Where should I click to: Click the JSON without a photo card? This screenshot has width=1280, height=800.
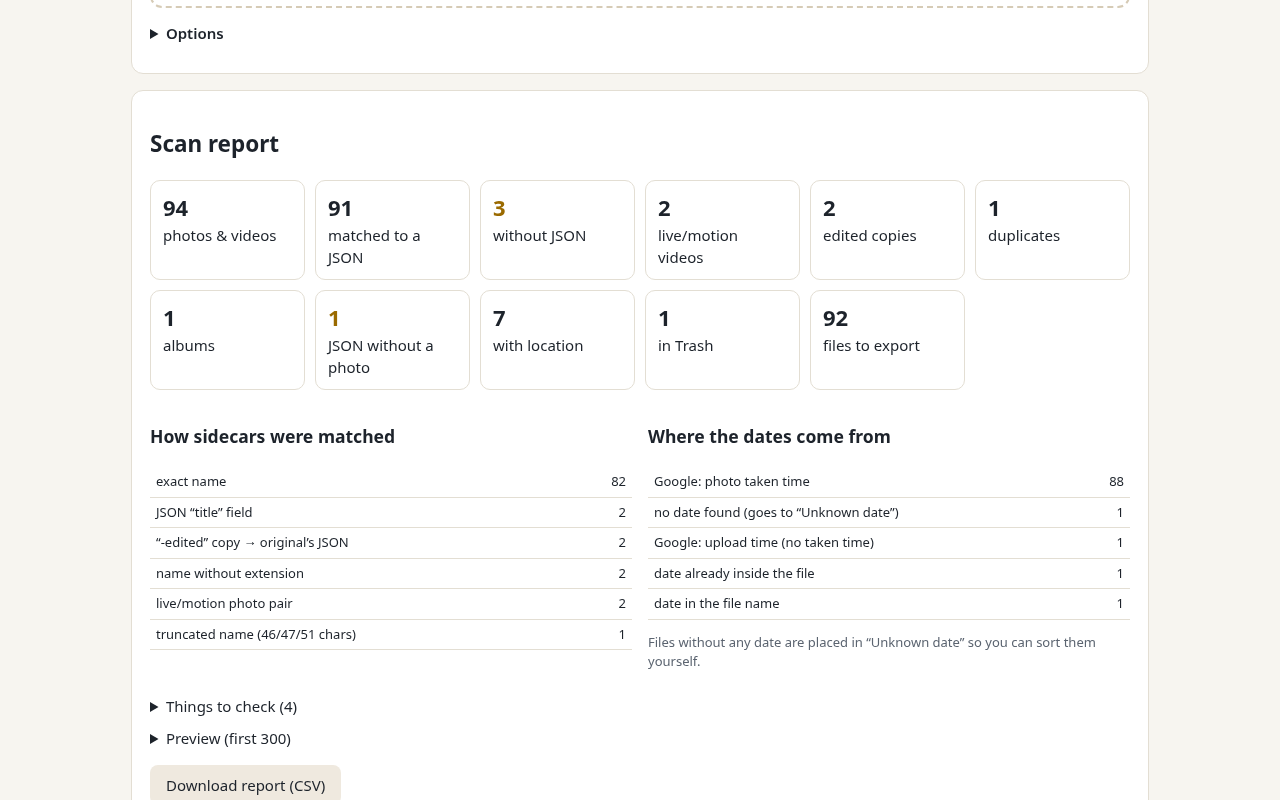[392, 340]
